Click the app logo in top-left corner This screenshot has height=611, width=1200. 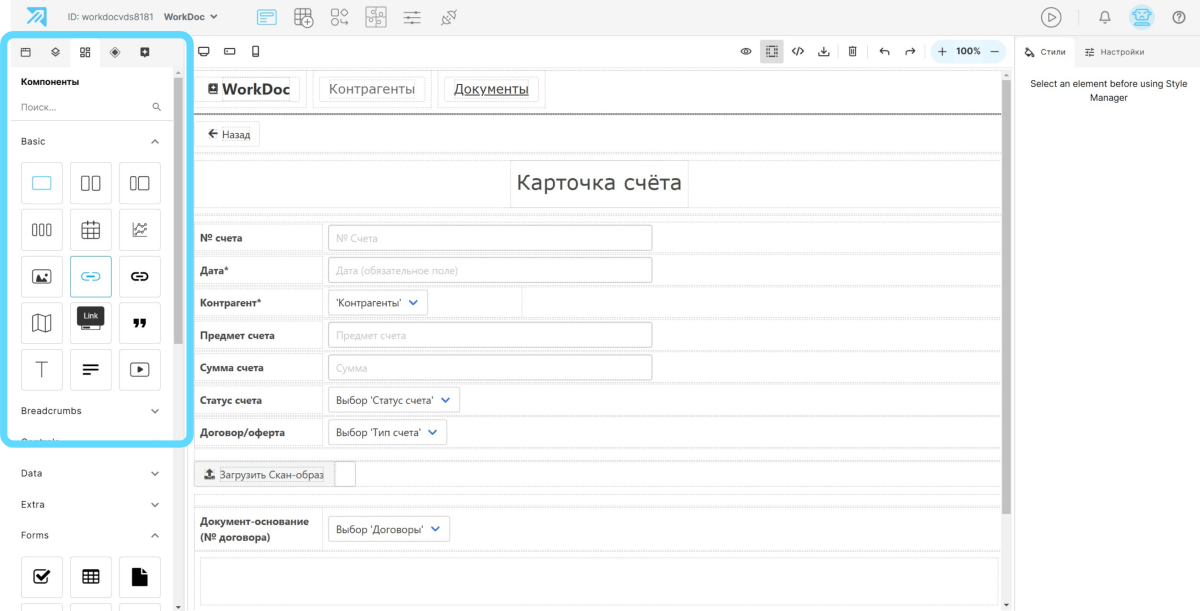36,17
